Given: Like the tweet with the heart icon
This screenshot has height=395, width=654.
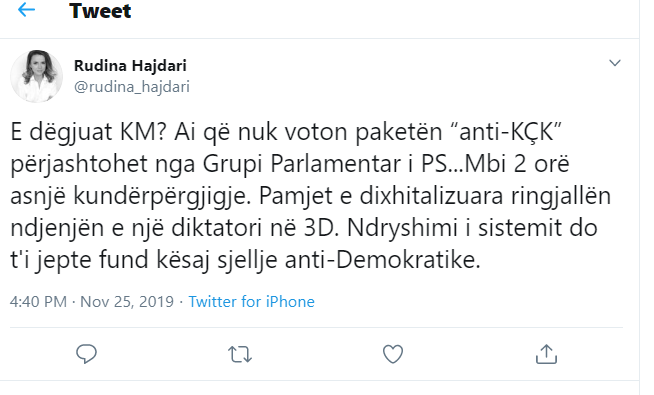Looking at the screenshot, I should click(393, 354).
